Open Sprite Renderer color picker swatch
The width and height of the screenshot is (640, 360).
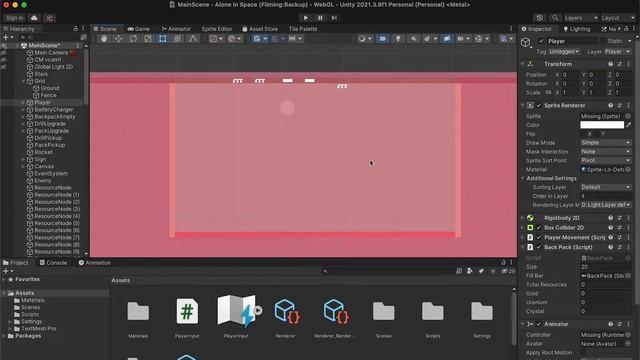(602, 125)
